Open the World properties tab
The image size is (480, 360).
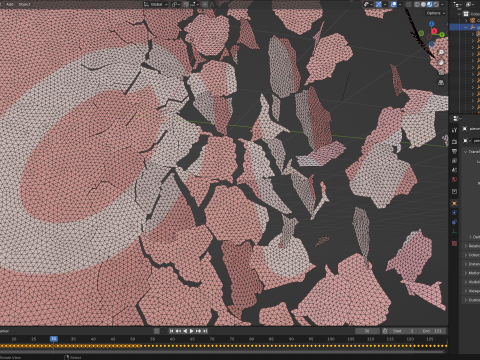(x=454, y=180)
